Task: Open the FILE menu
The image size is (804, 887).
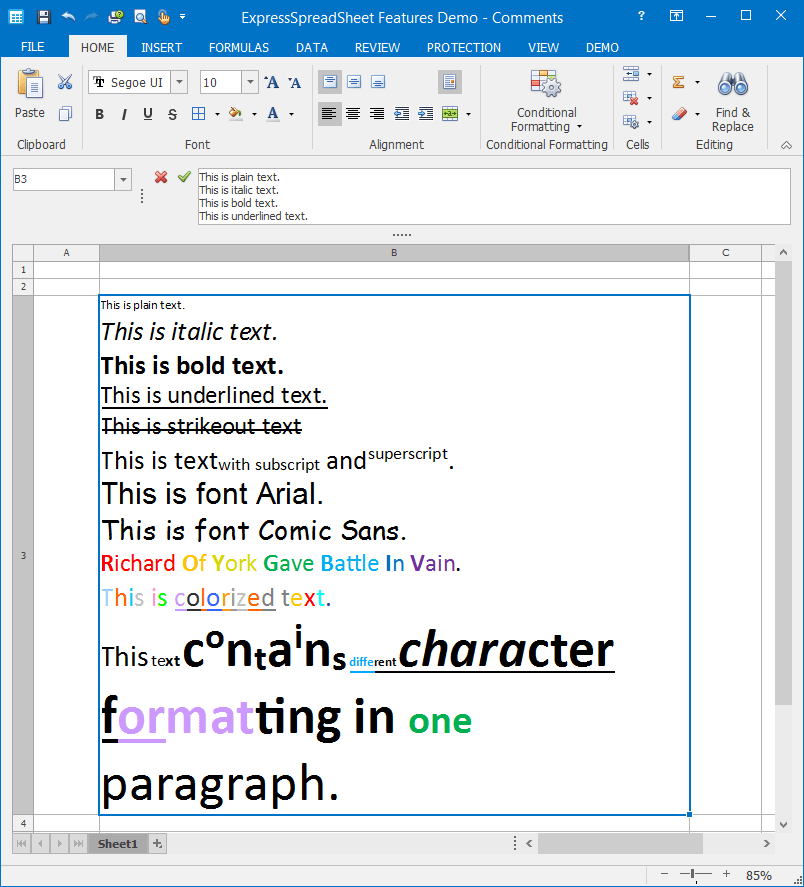Action: click(32, 47)
